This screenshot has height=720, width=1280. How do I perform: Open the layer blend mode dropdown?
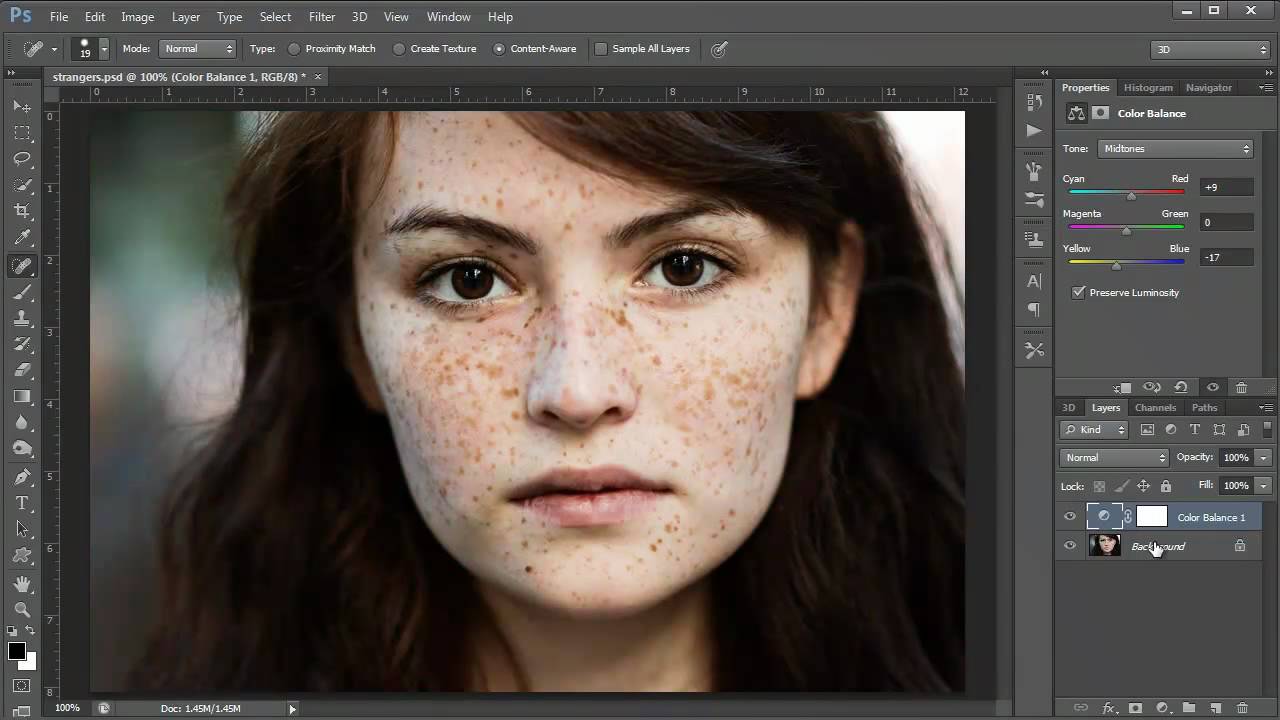1114,458
